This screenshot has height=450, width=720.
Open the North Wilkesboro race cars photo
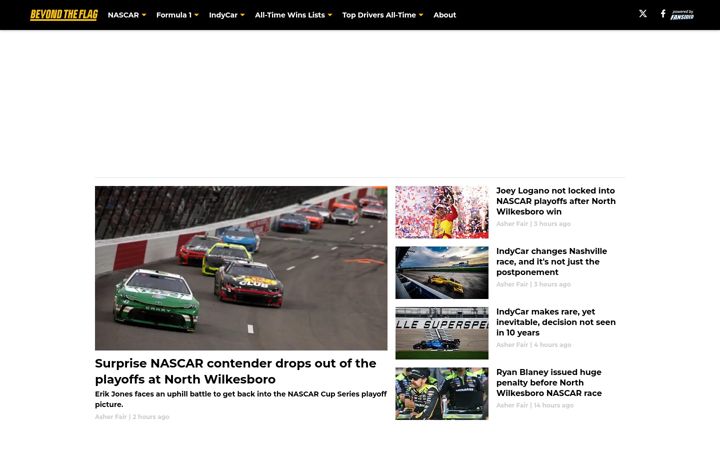[241, 268]
